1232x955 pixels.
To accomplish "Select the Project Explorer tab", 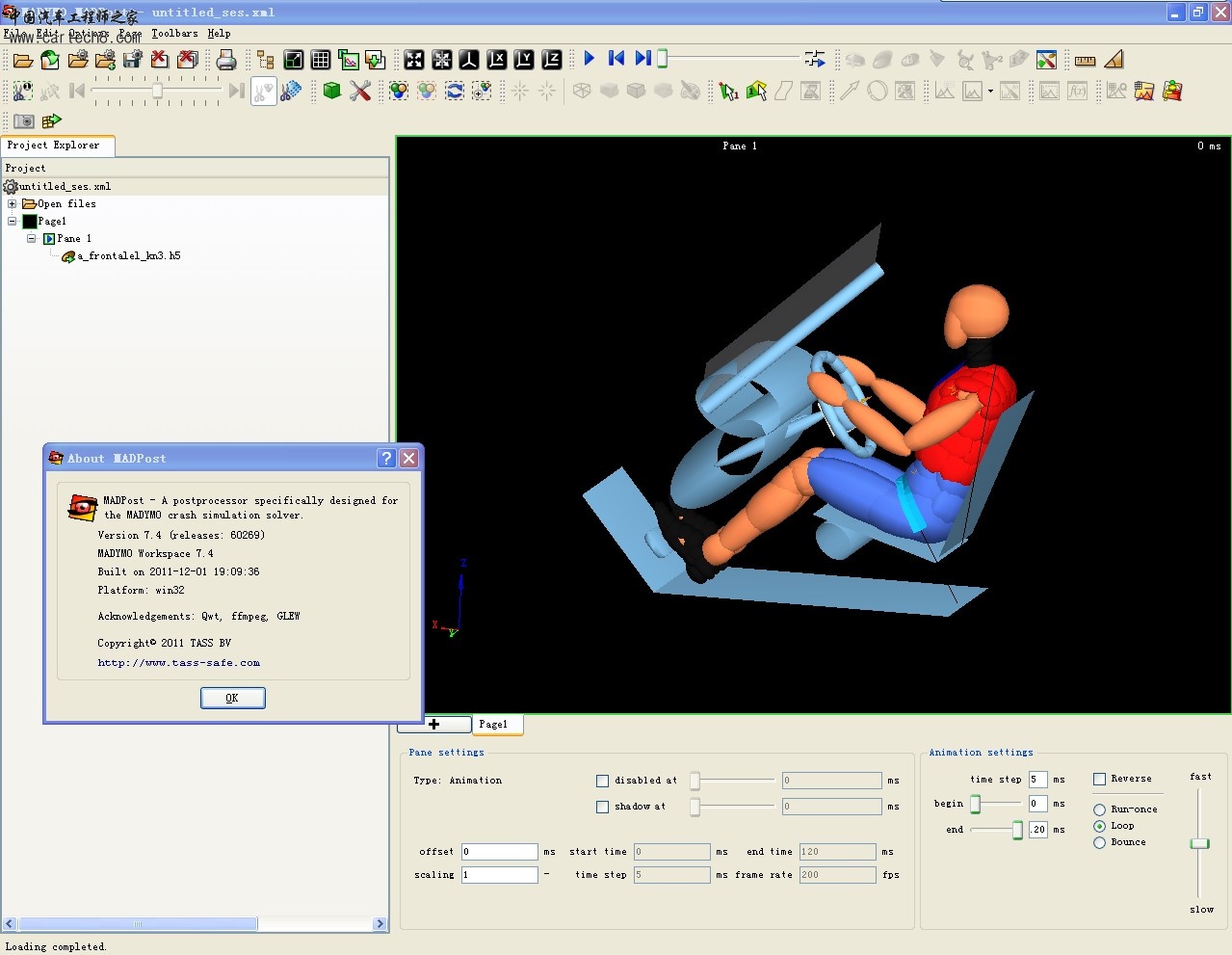I will [x=58, y=146].
